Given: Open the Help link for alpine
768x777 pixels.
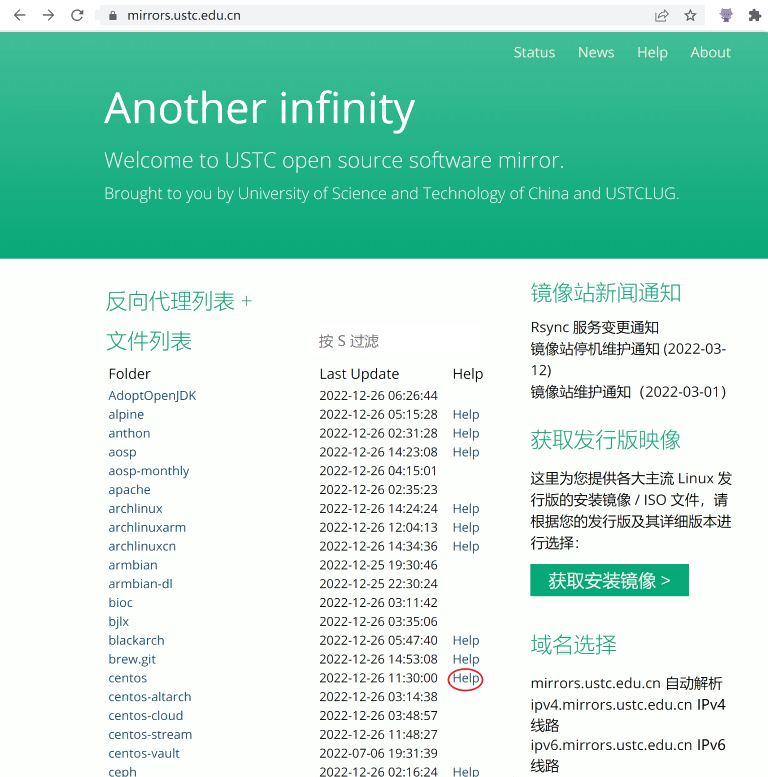Looking at the screenshot, I should coord(466,414).
